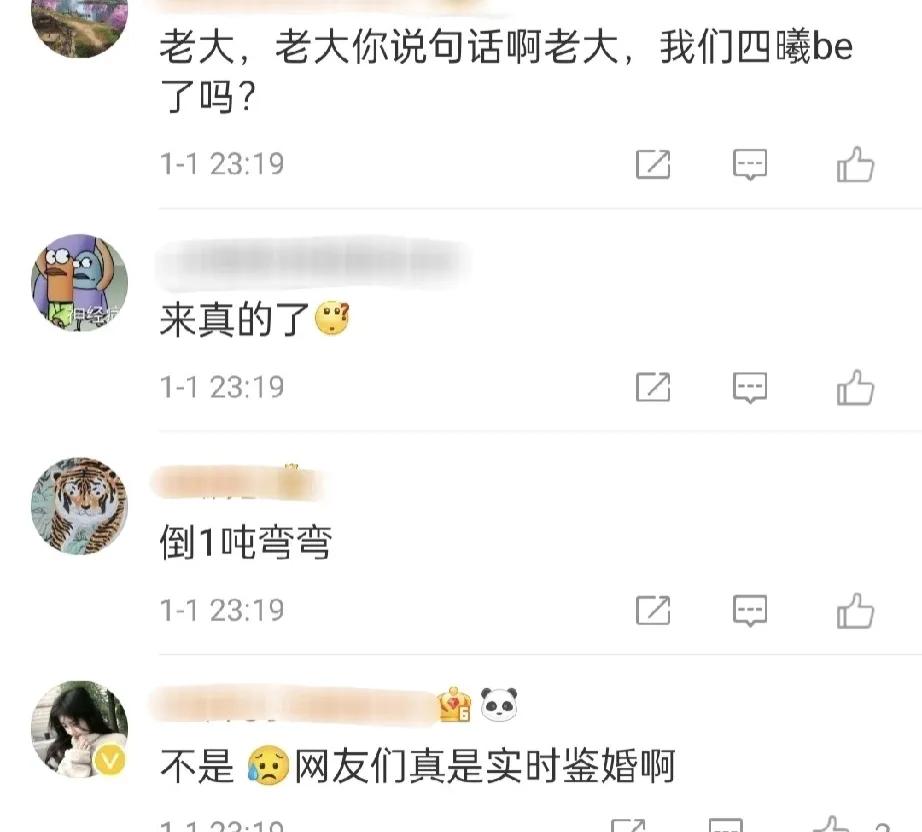The image size is (922, 832).
Task: Open the landscape avatar at top
Action: pyautogui.click(x=79, y=28)
